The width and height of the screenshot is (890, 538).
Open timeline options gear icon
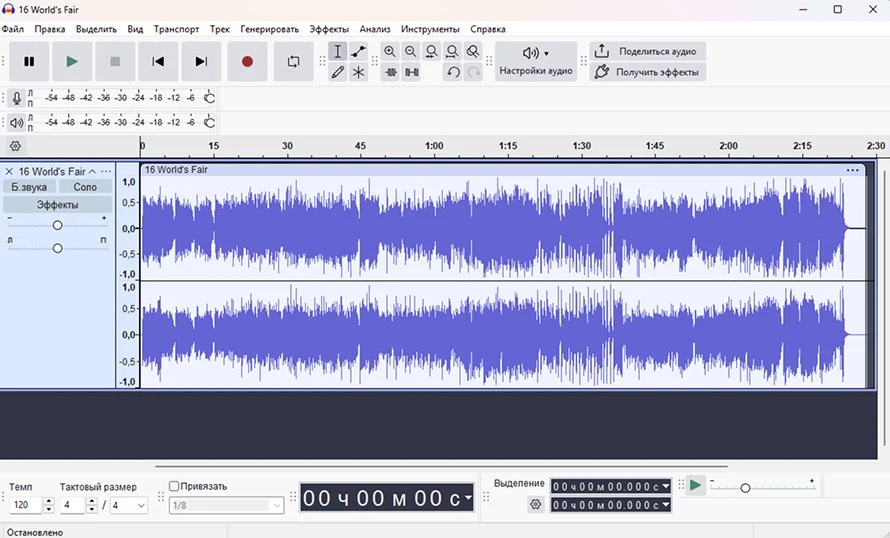coord(15,146)
